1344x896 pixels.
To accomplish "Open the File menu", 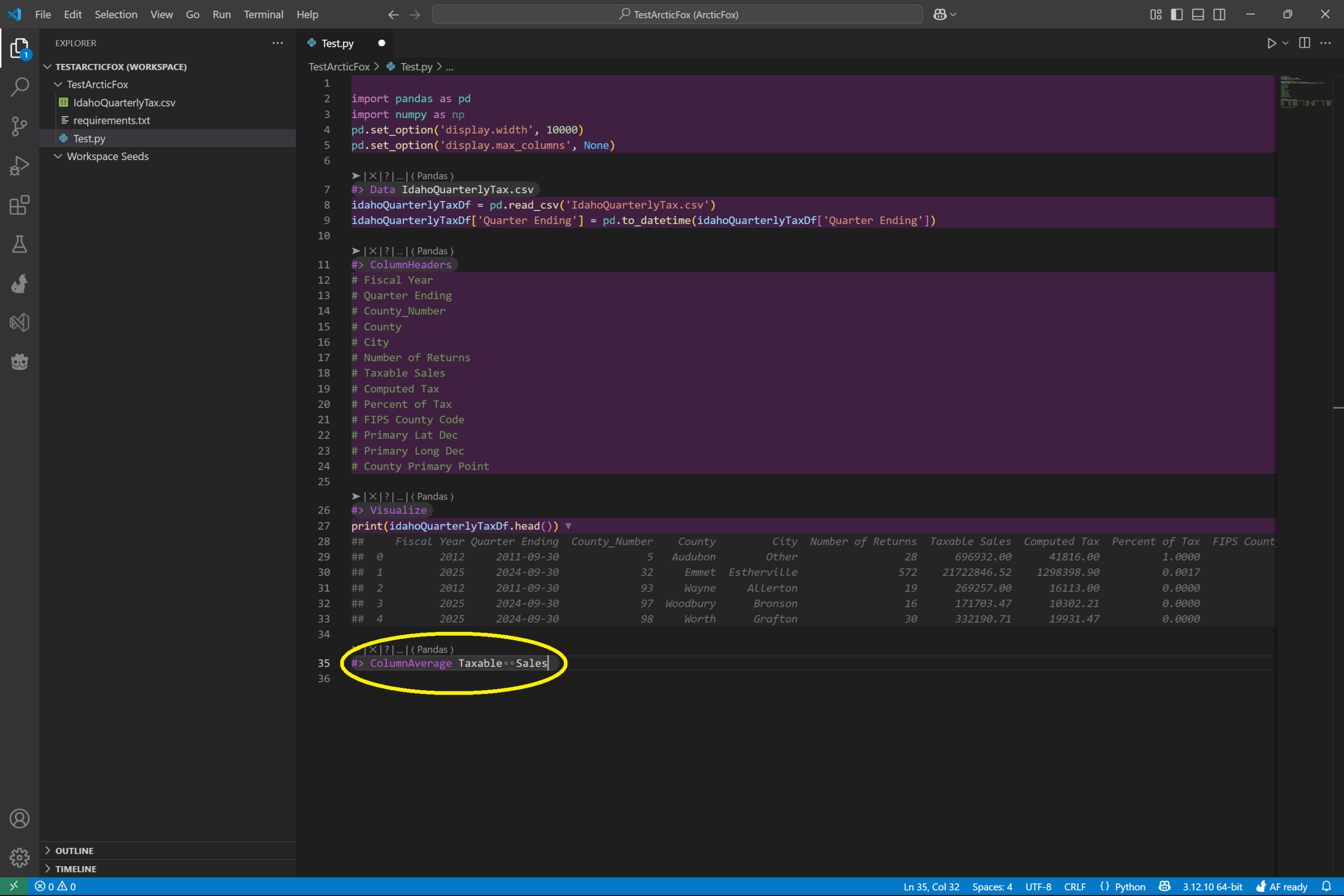I will click(x=43, y=14).
